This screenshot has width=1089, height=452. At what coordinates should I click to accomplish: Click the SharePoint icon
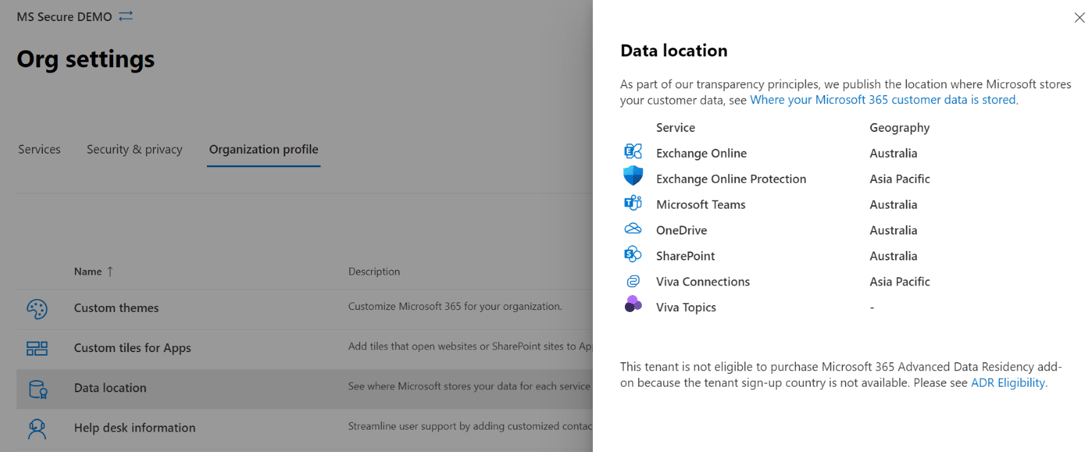(x=633, y=255)
